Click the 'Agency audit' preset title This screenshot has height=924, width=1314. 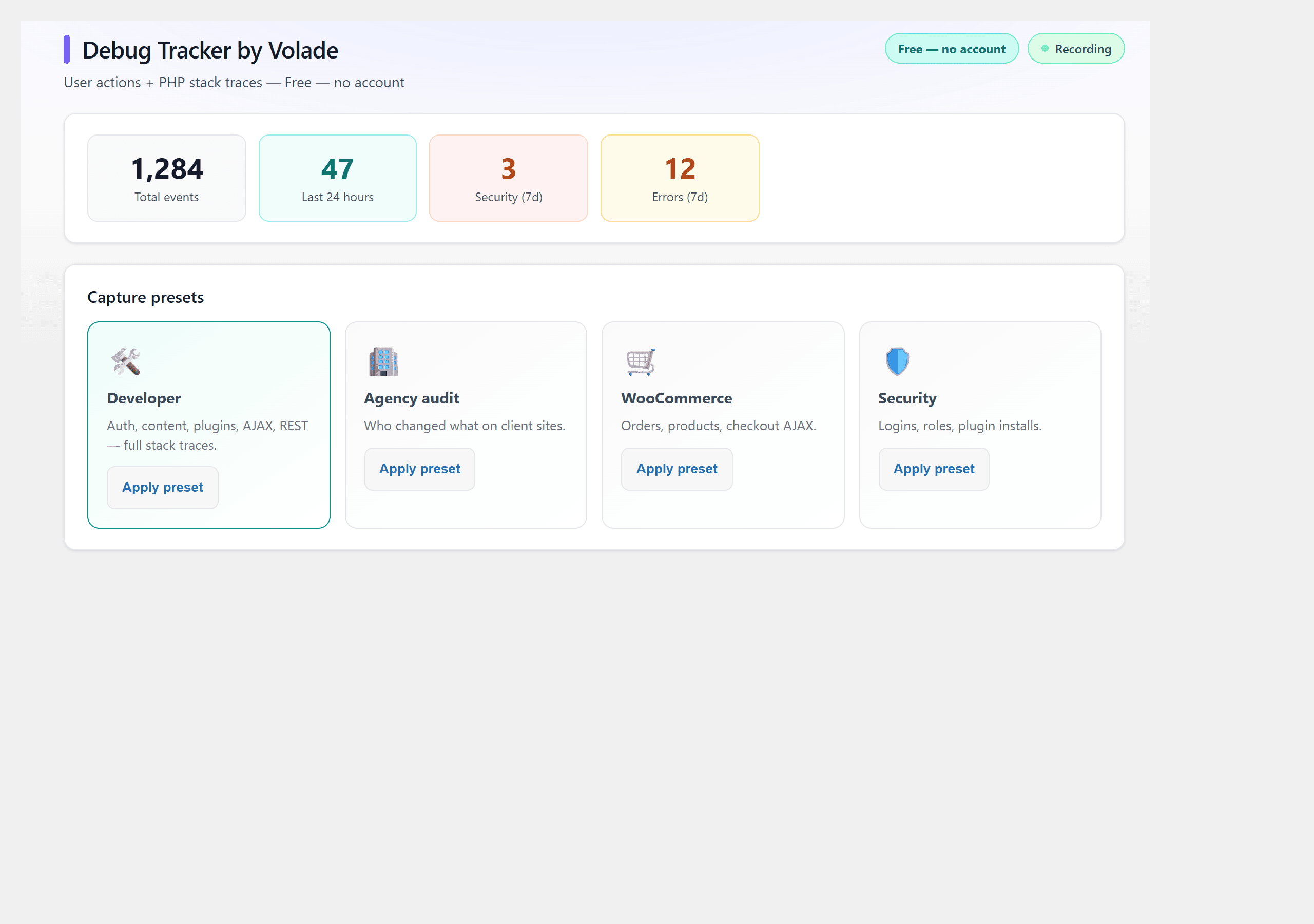[x=412, y=398]
